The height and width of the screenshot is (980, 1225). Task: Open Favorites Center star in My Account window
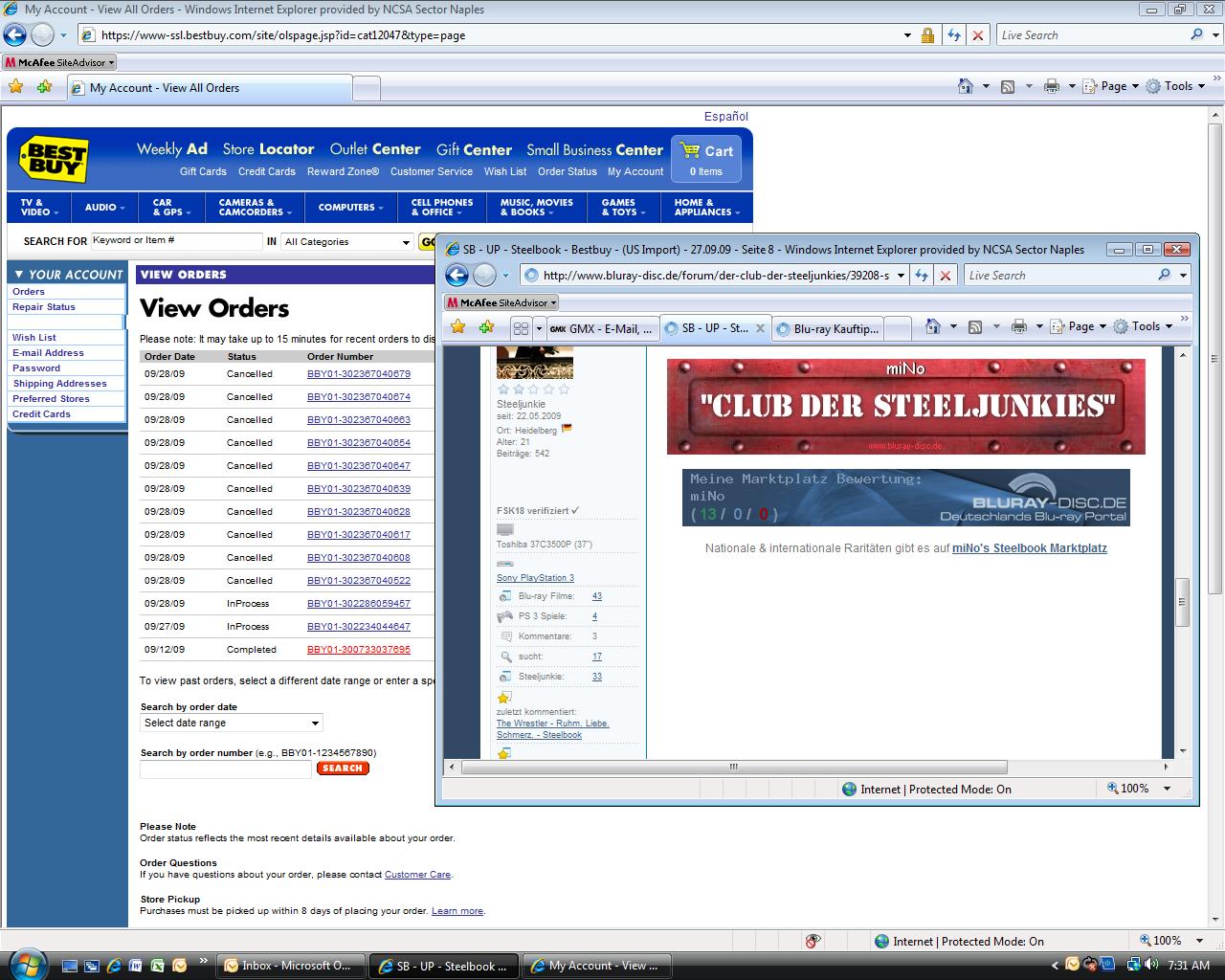[x=16, y=87]
